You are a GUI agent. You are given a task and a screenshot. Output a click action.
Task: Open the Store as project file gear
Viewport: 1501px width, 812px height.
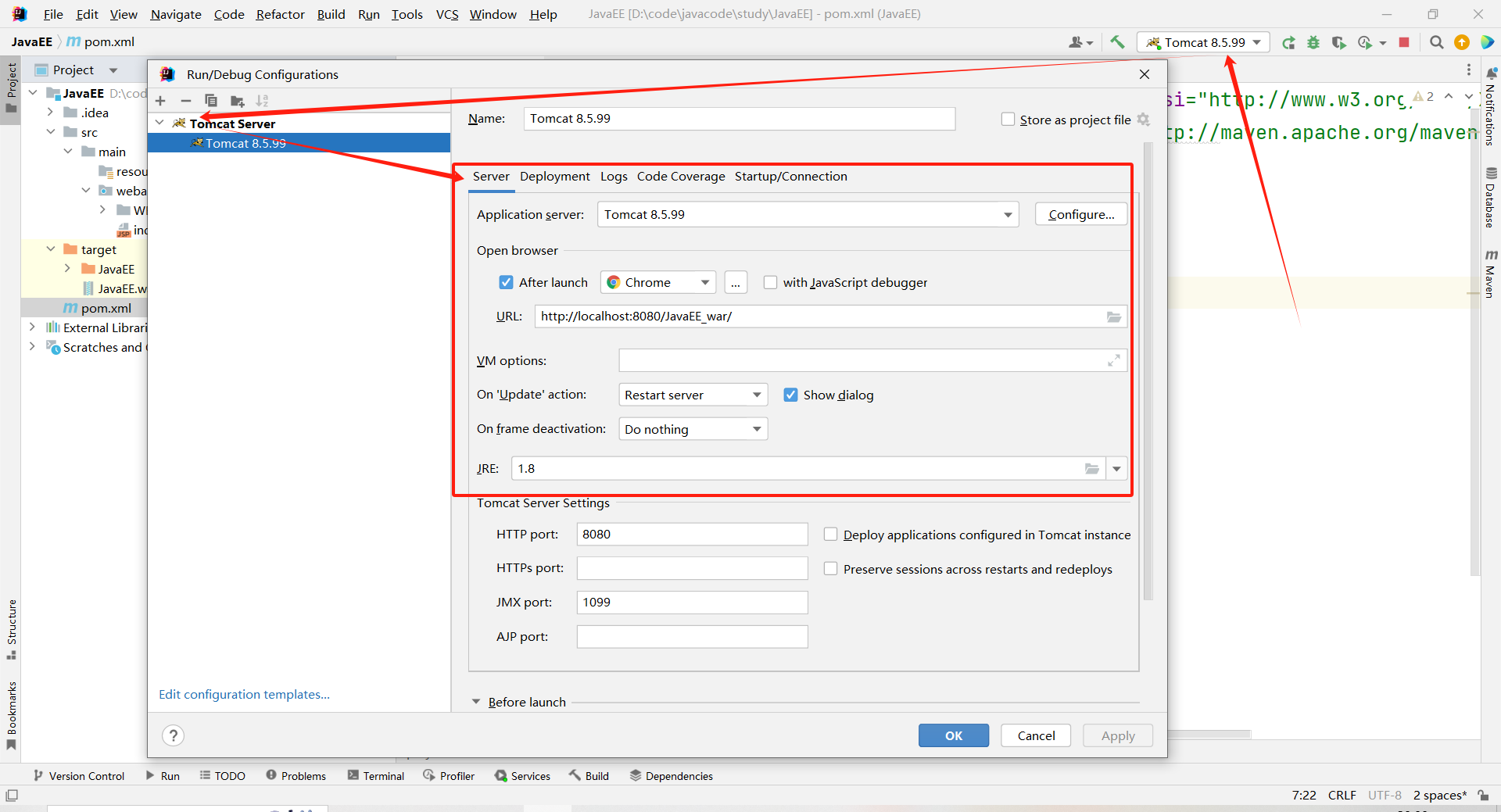coord(1144,120)
